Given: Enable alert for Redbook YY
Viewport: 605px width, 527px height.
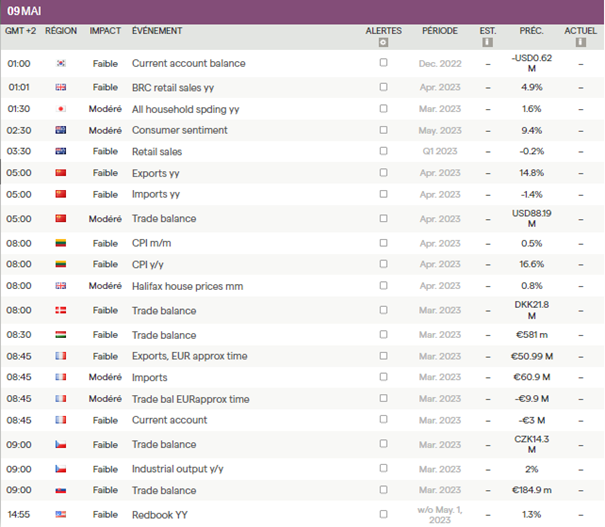Looking at the screenshot, I should [x=383, y=514].
